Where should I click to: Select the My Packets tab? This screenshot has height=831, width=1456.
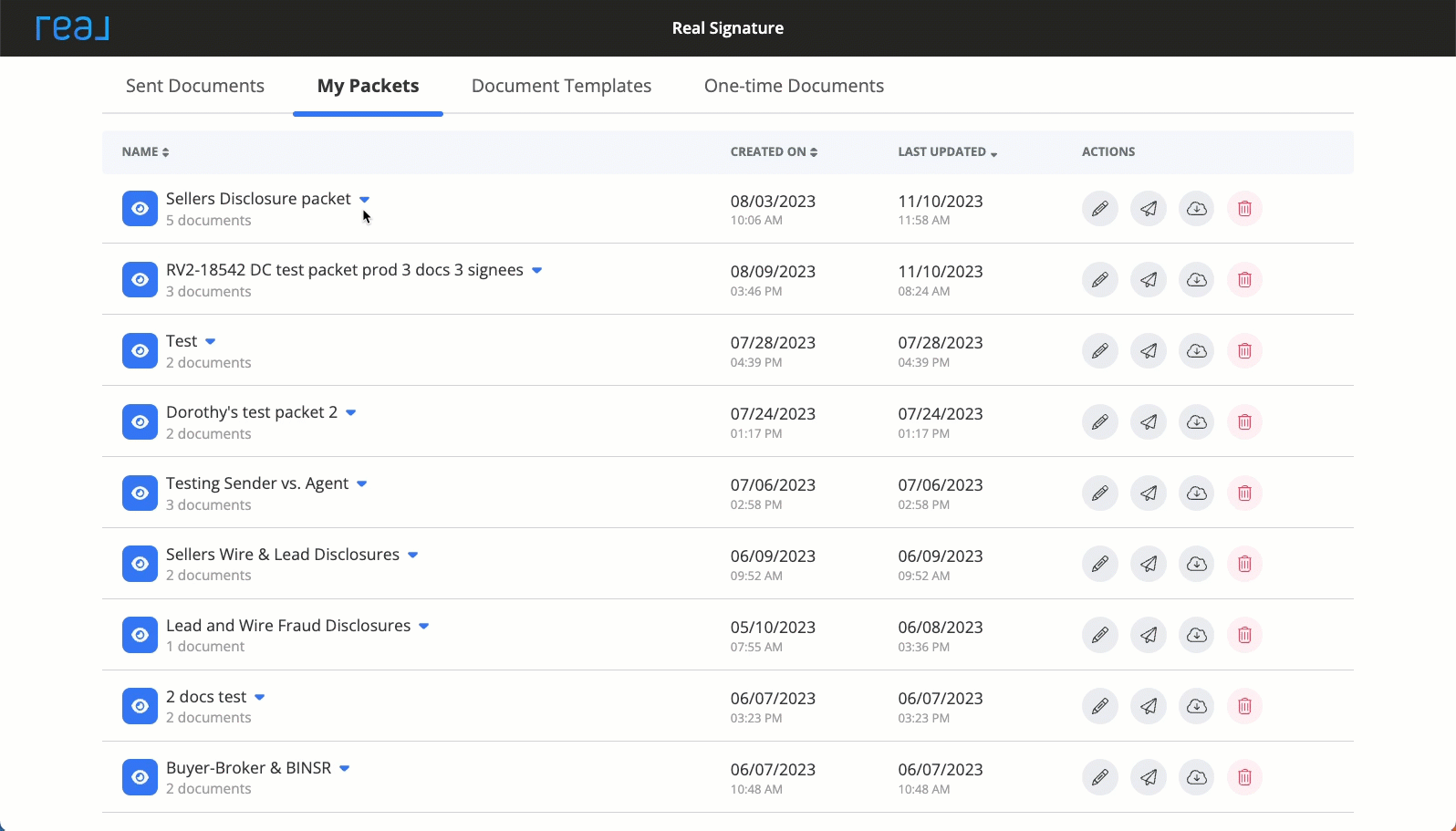click(x=369, y=86)
